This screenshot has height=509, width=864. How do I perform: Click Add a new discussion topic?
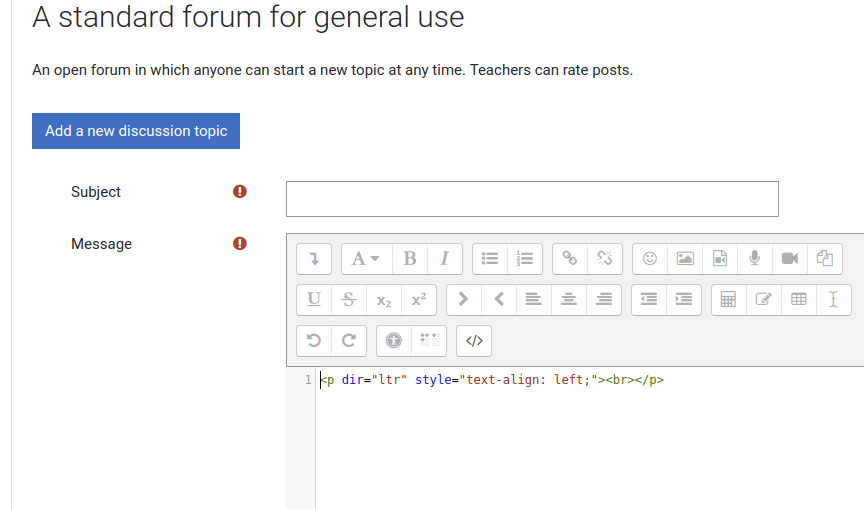click(x=136, y=131)
